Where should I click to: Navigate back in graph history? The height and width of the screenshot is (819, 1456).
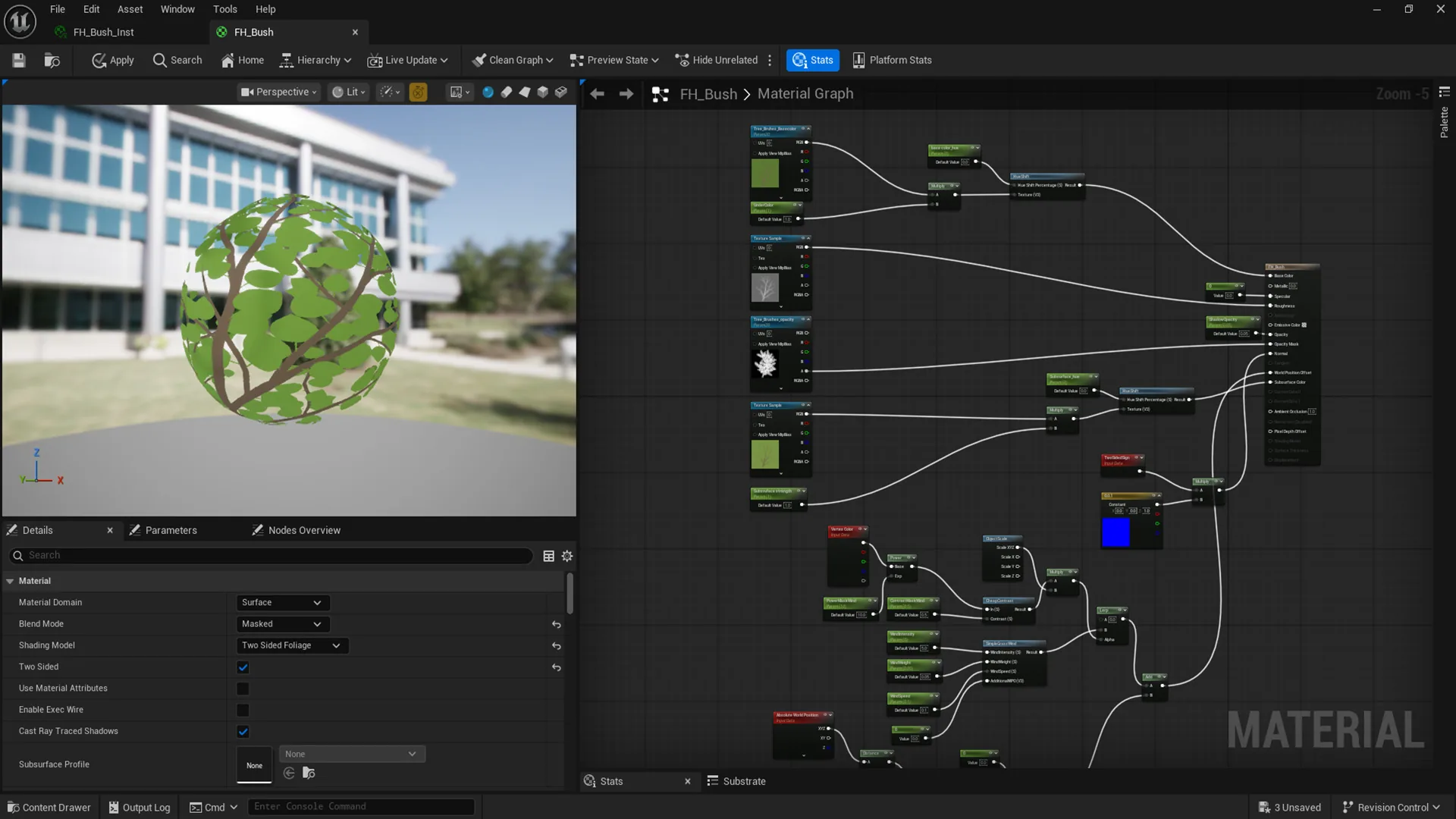pyautogui.click(x=598, y=94)
